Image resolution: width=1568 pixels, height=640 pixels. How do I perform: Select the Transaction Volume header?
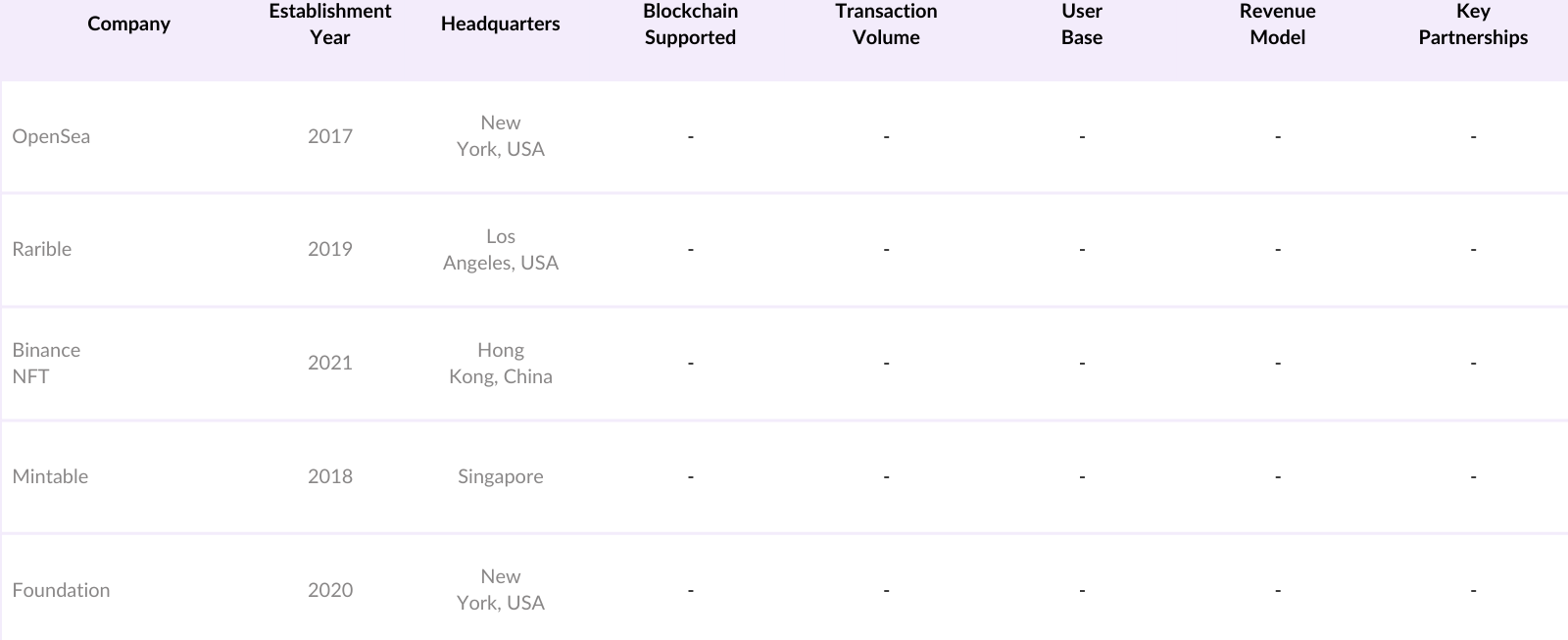886,25
